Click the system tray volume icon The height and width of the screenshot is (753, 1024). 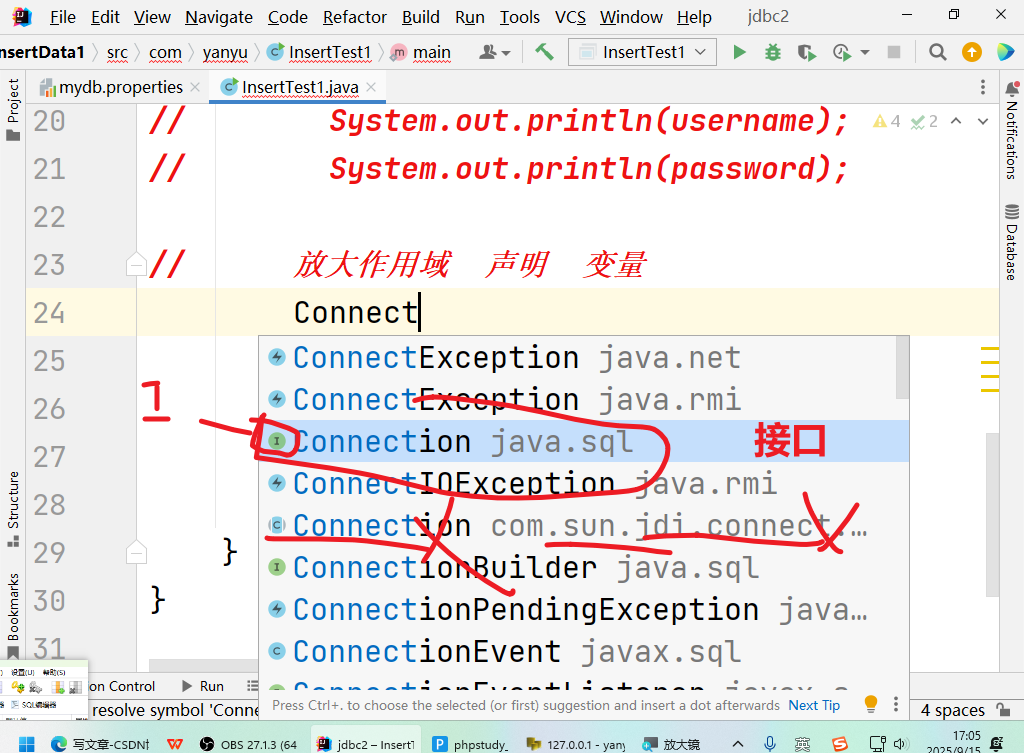(x=901, y=744)
